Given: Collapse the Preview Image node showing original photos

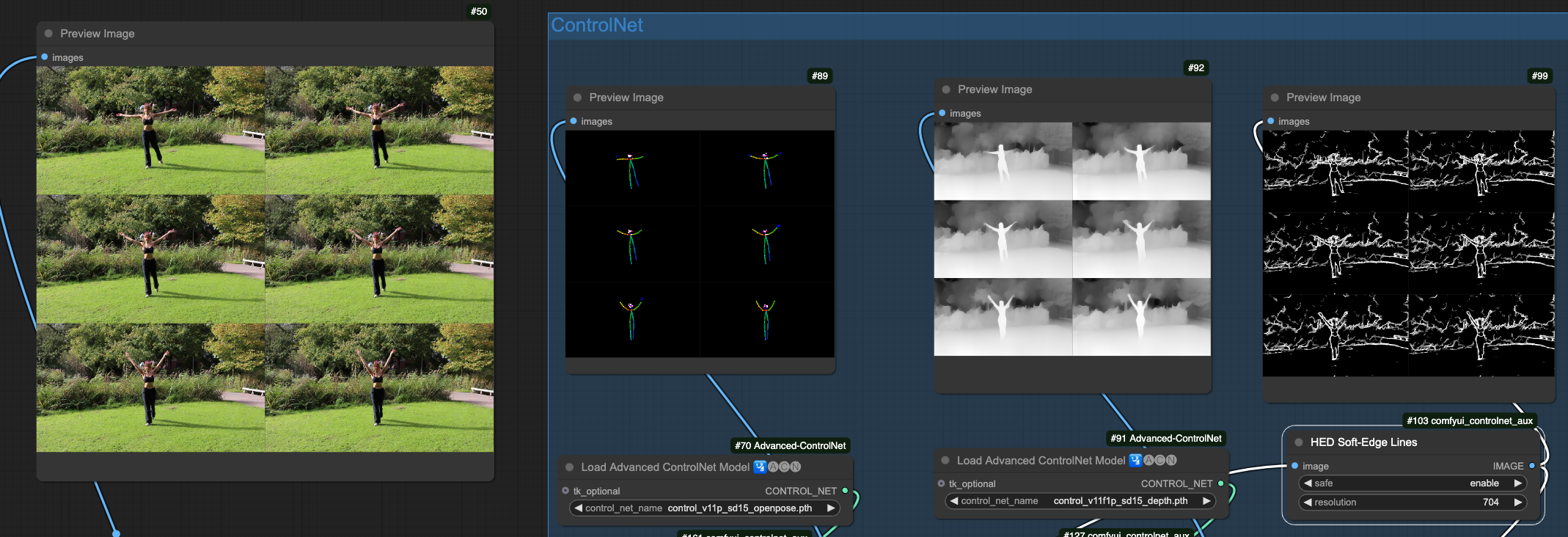Looking at the screenshot, I should [48, 34].
